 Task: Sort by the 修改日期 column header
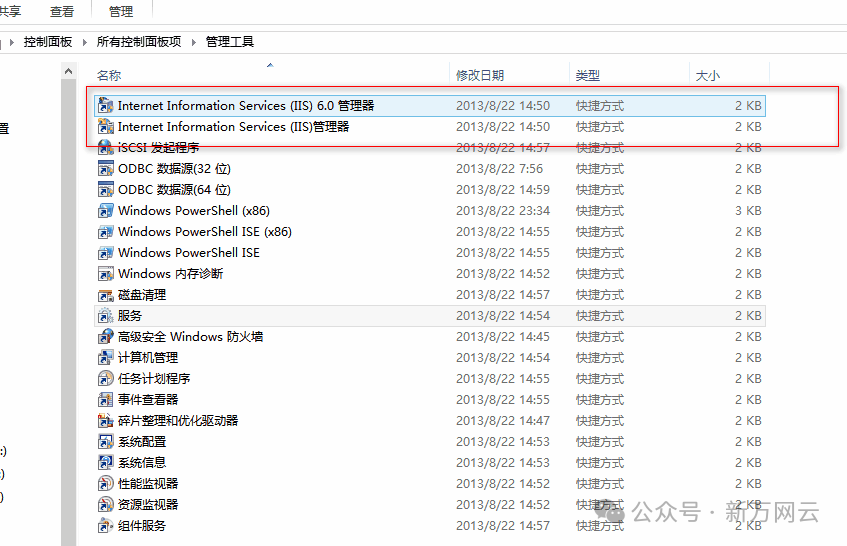pos(480,75)
